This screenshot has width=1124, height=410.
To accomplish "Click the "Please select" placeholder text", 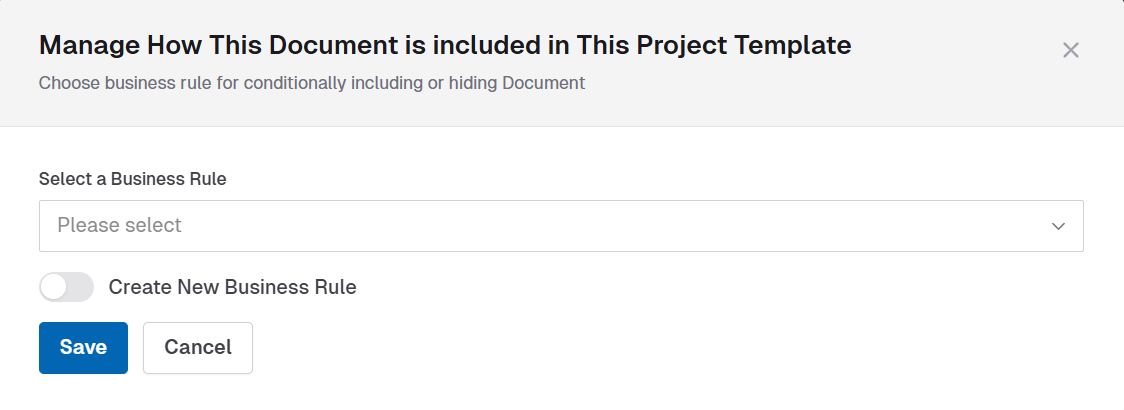I will pos(119,226).
